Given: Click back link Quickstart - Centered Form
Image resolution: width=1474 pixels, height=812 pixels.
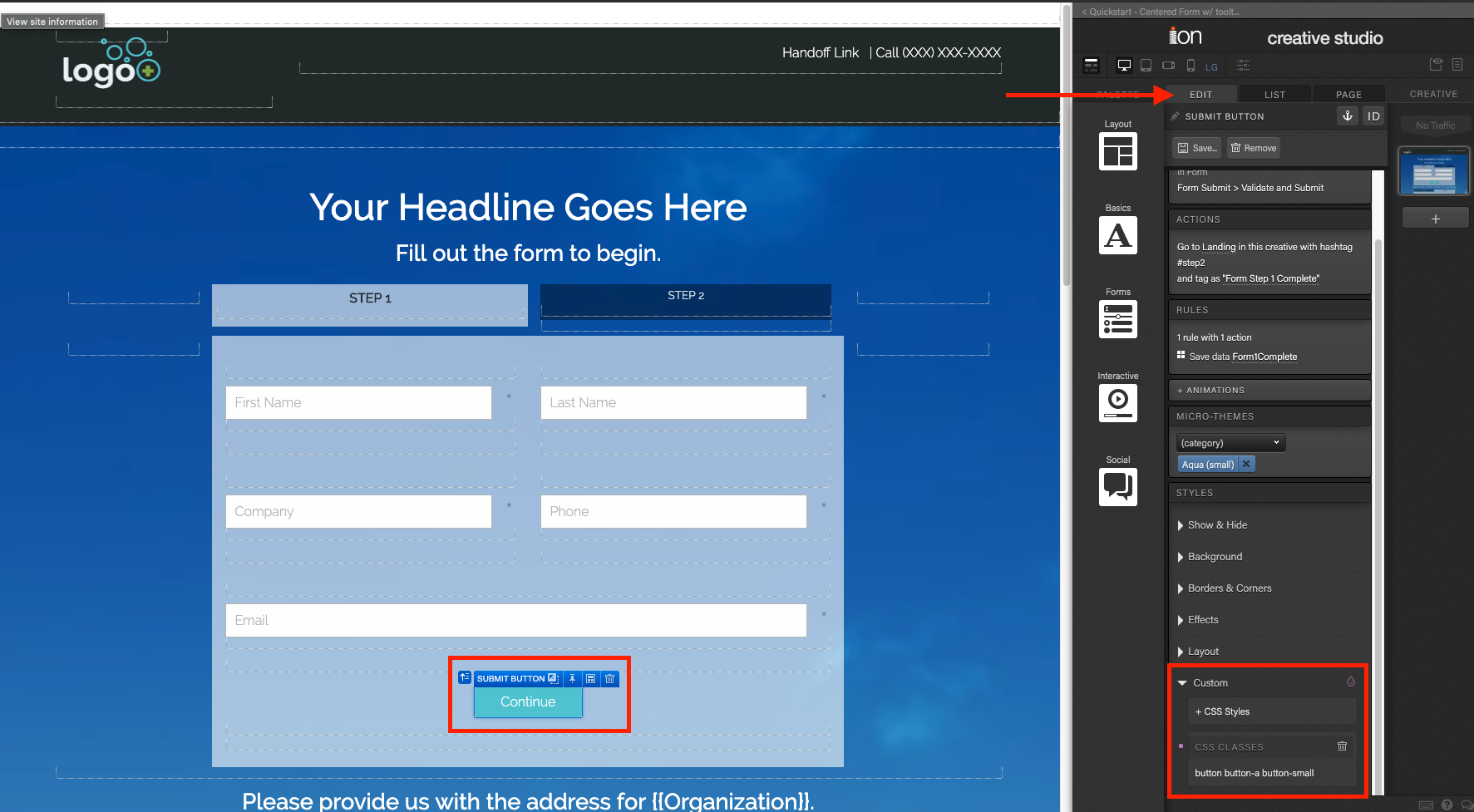Looking at the screenshot, I should [1161, 12].
